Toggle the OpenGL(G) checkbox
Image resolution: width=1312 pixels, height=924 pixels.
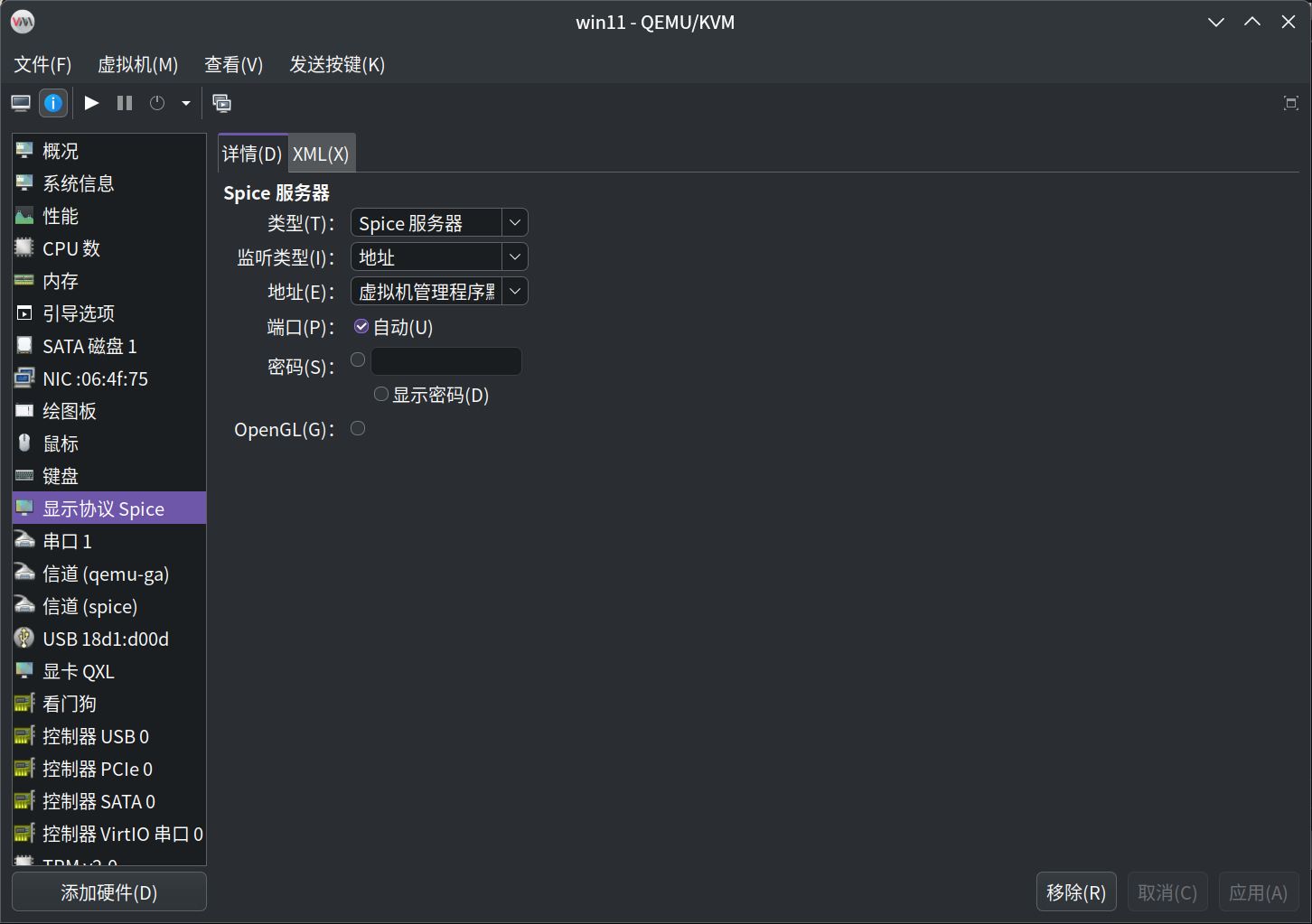[x=357, y=428]
